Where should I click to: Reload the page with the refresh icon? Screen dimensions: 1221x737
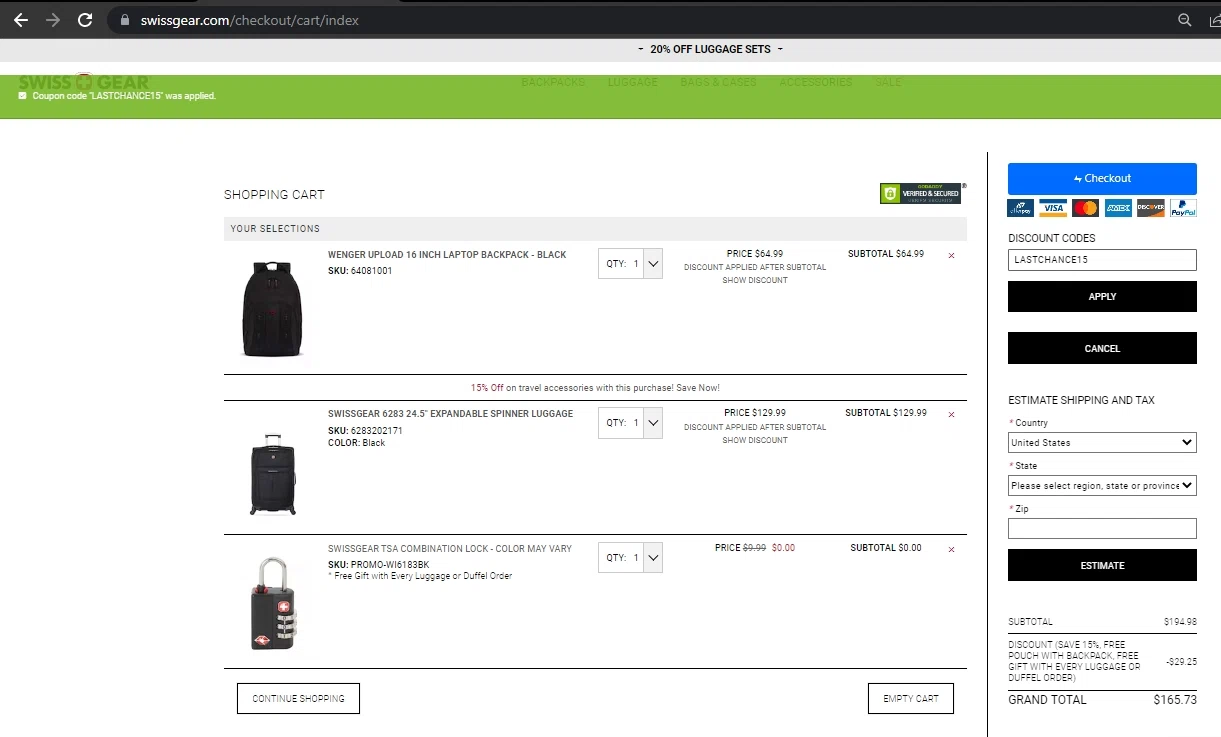(86, 20)
